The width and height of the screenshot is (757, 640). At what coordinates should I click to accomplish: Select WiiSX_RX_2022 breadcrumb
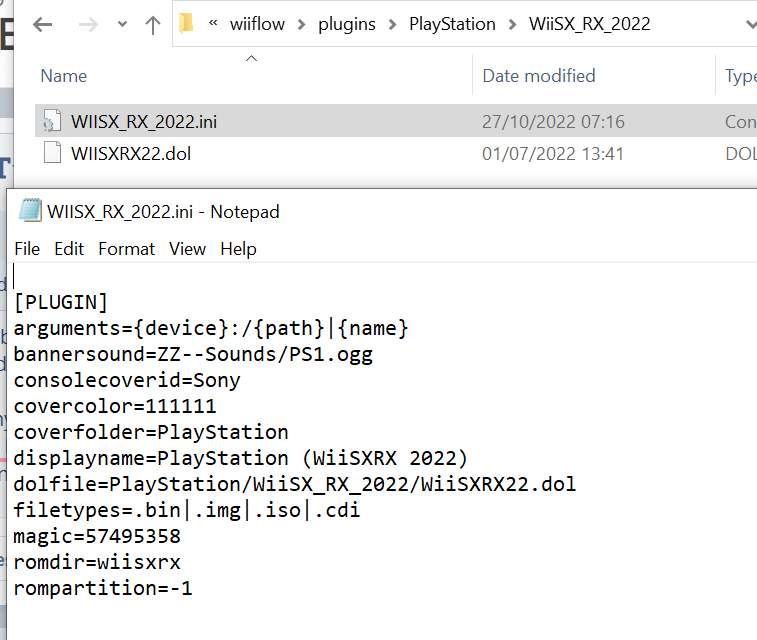589,24
